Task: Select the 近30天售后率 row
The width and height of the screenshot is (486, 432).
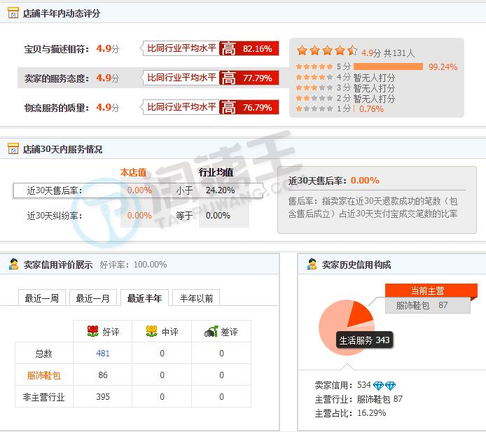Action: pos(138,191)
